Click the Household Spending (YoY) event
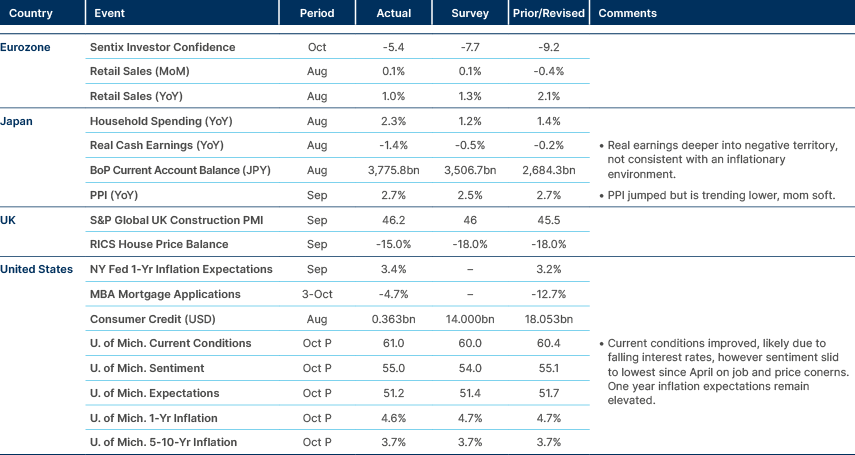Image resolution: width=855 pixels, height=455 pixels. 159,120
